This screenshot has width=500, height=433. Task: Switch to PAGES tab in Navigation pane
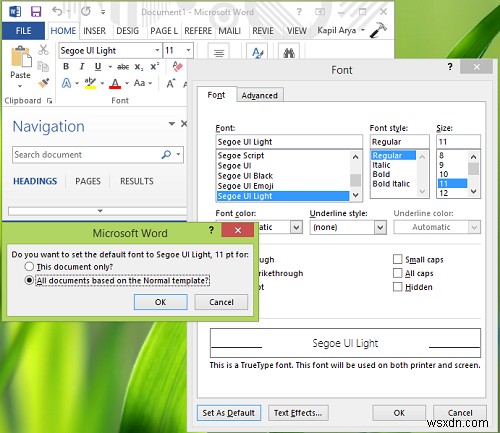click(x=88, y=181)
